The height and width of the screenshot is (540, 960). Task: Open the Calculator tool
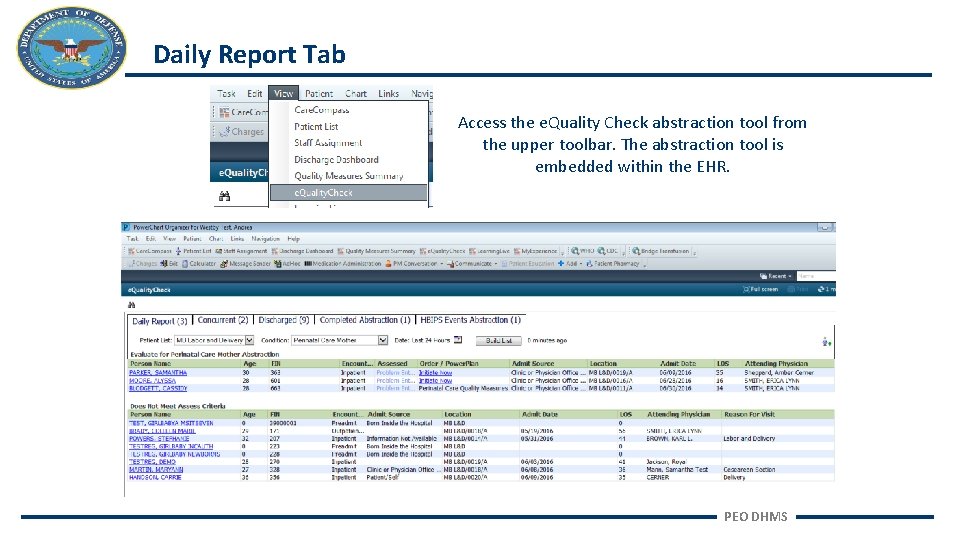[x=199, y=264]
